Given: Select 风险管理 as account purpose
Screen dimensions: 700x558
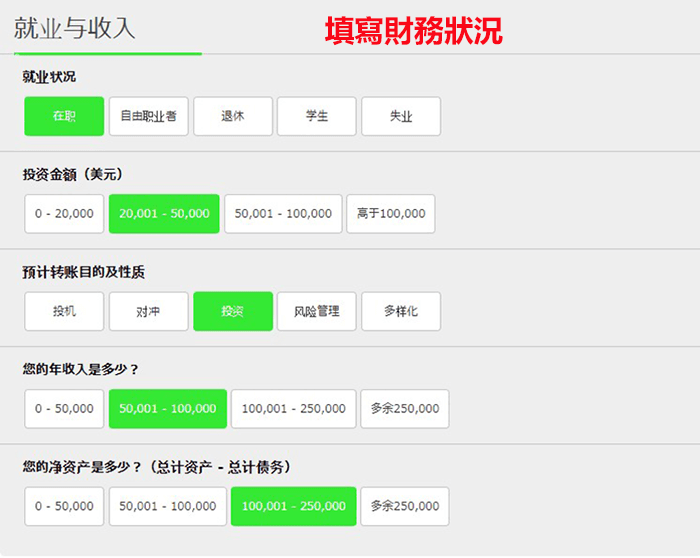Looking at the screenshot, I should click(316, 311).
